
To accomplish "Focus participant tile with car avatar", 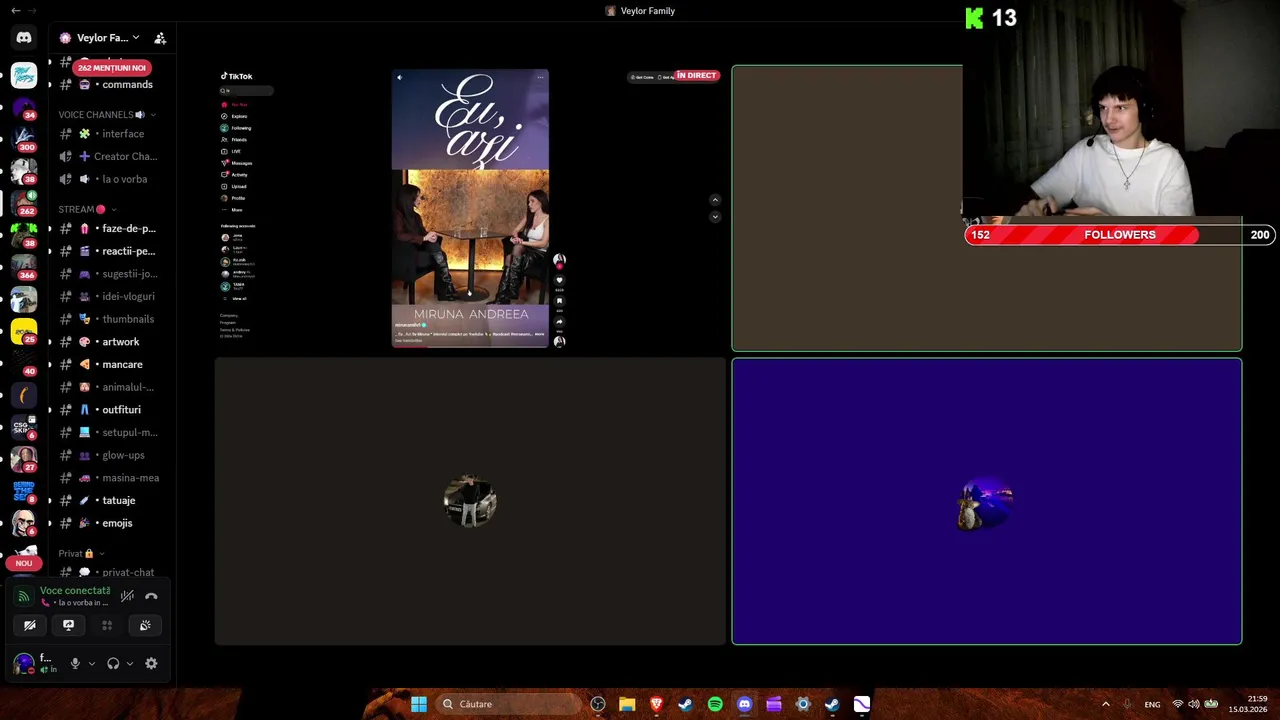I will click(470, 501).
